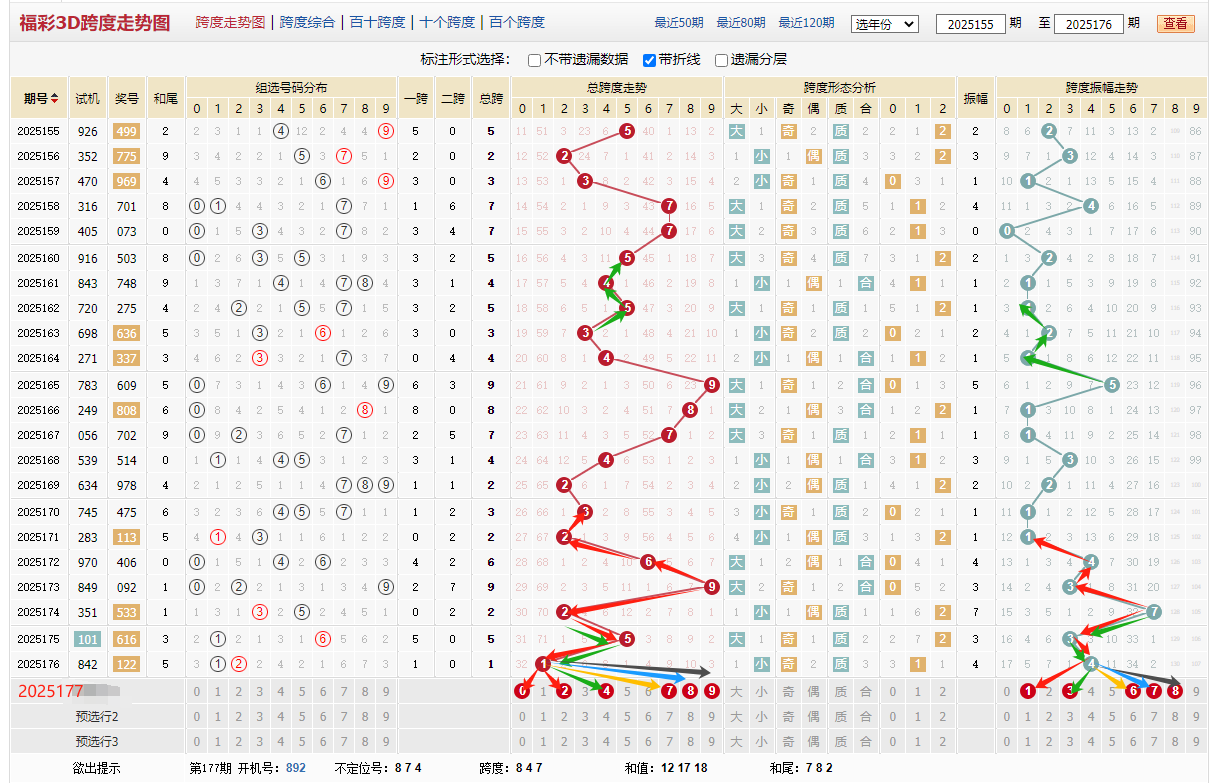Click the 预选行3 row label
This screenshot has width=1210, height=783.
click(x=97, y=741)
